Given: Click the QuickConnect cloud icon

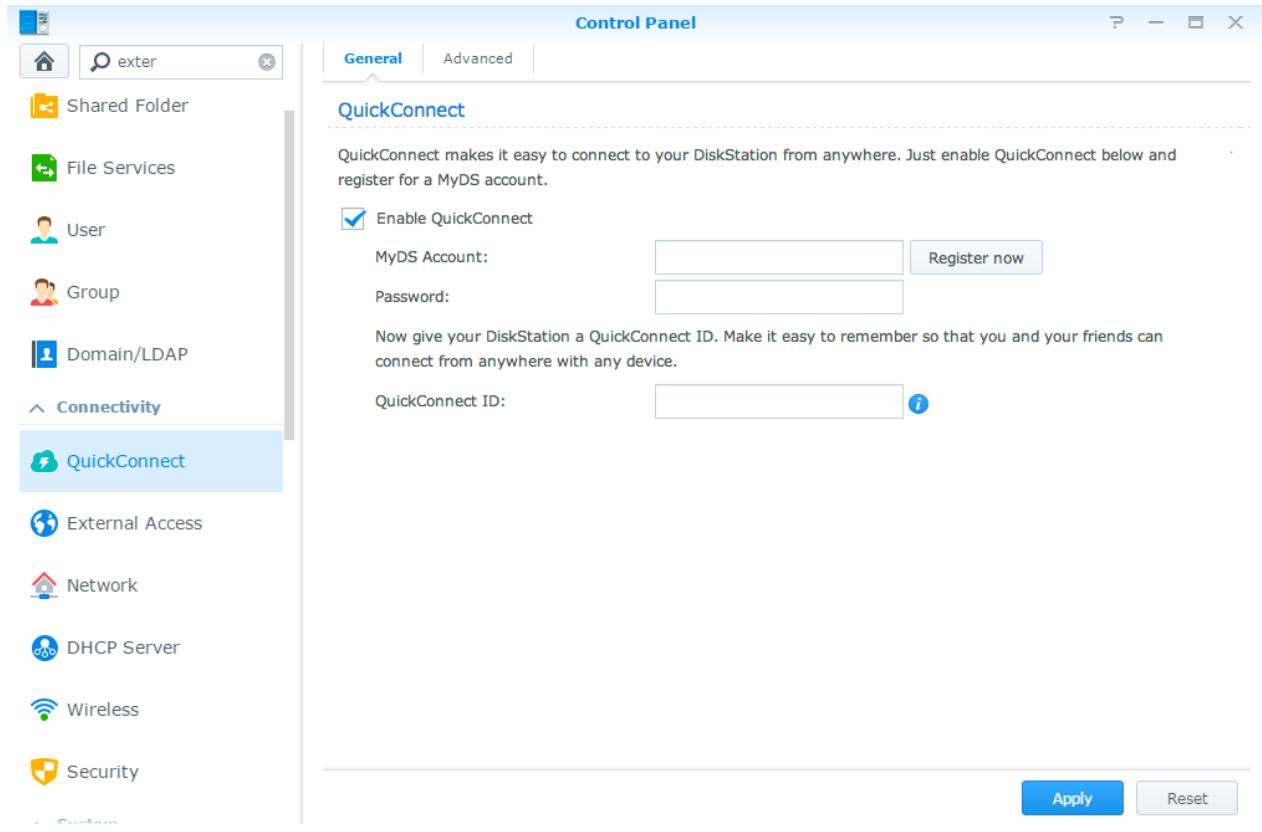Looking at the screenshot, I should coord(45,461).
